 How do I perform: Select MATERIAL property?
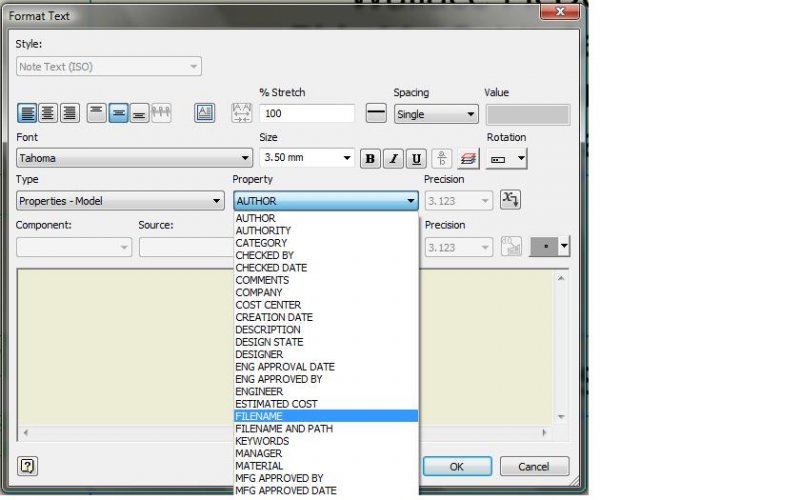(x=326, y=466)
